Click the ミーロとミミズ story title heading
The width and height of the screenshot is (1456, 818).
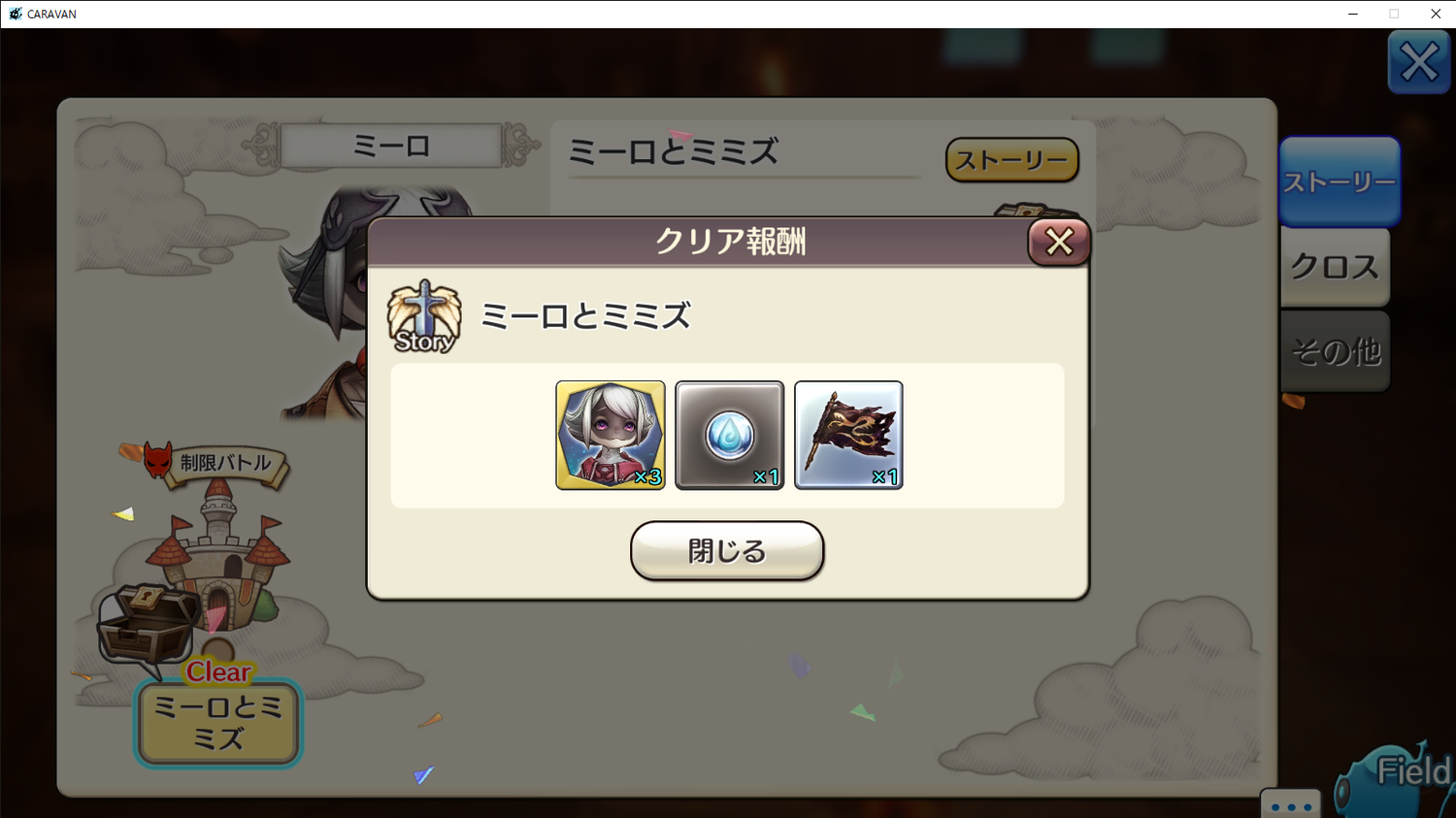673,151
